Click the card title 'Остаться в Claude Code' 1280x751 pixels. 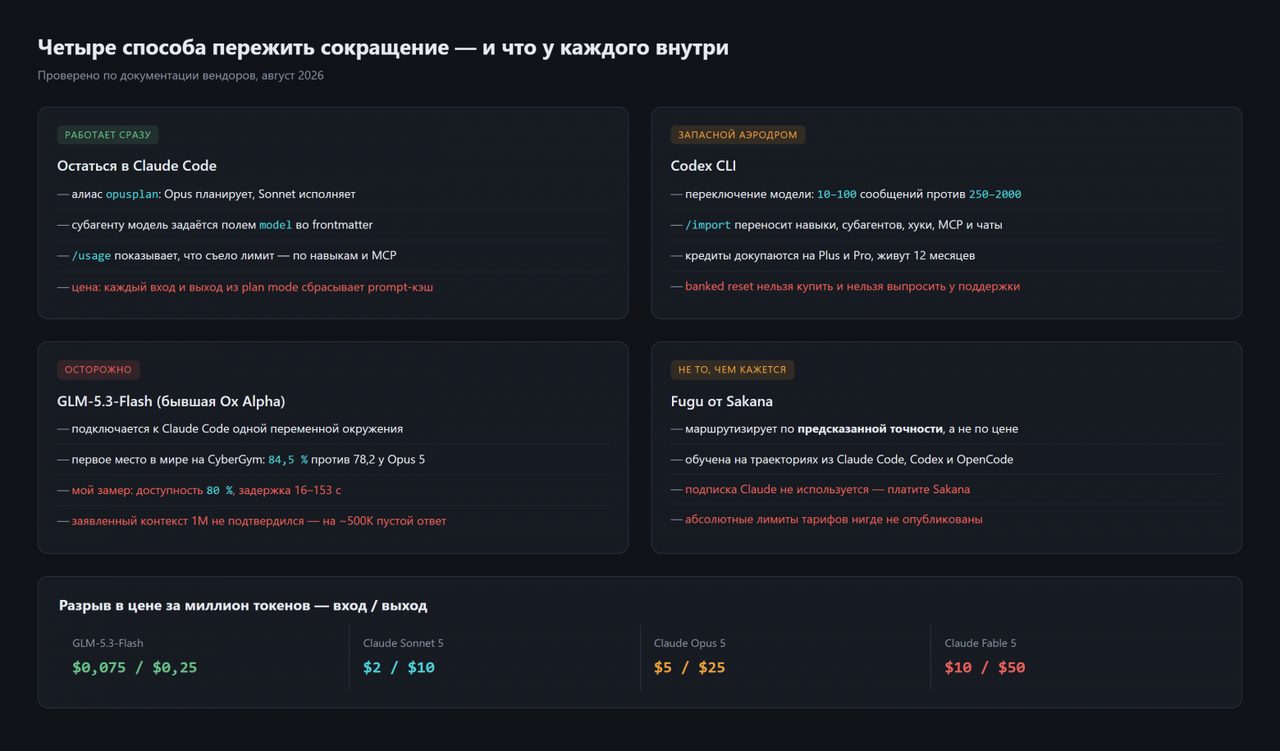[137, 166]
